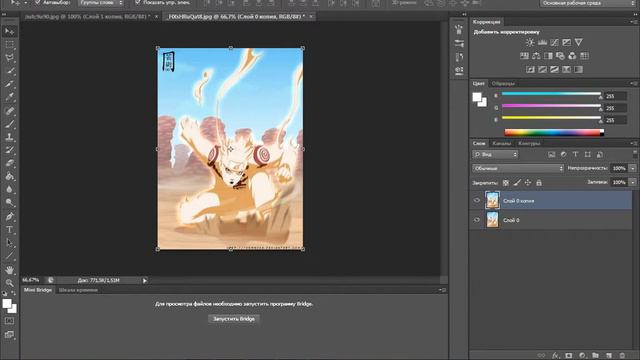Screen dimensions: 640x360
Task: Open Color panel flyout menu
Action: [633, 83]
